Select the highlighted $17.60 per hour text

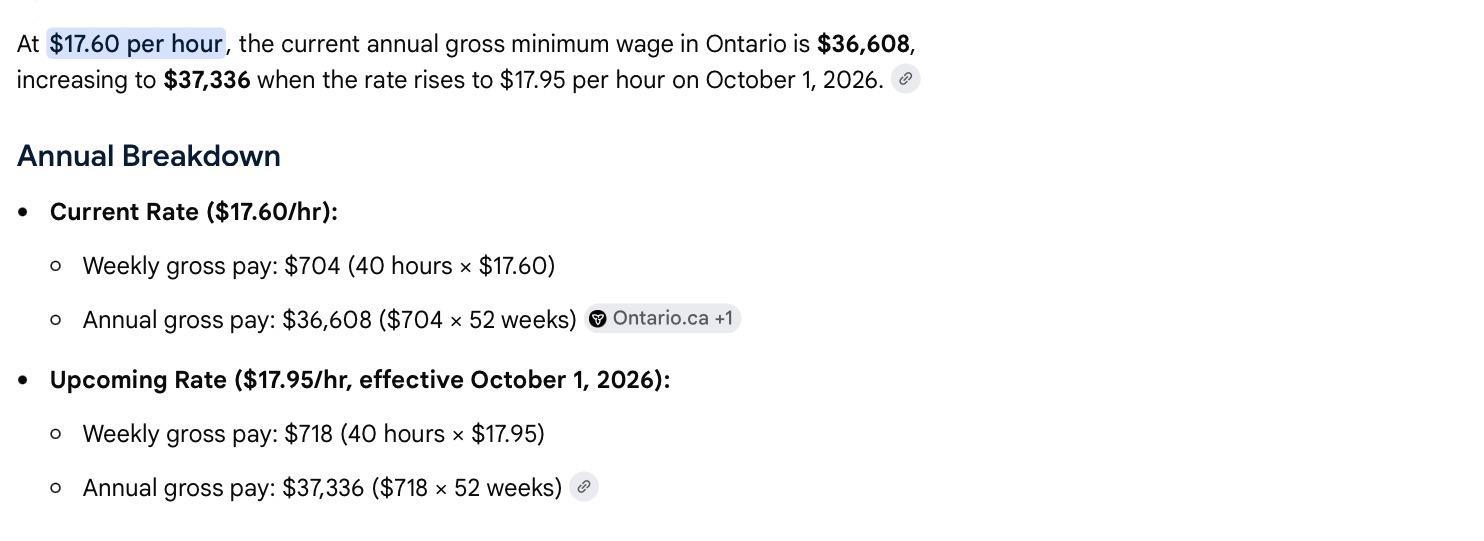coord(136,44)
